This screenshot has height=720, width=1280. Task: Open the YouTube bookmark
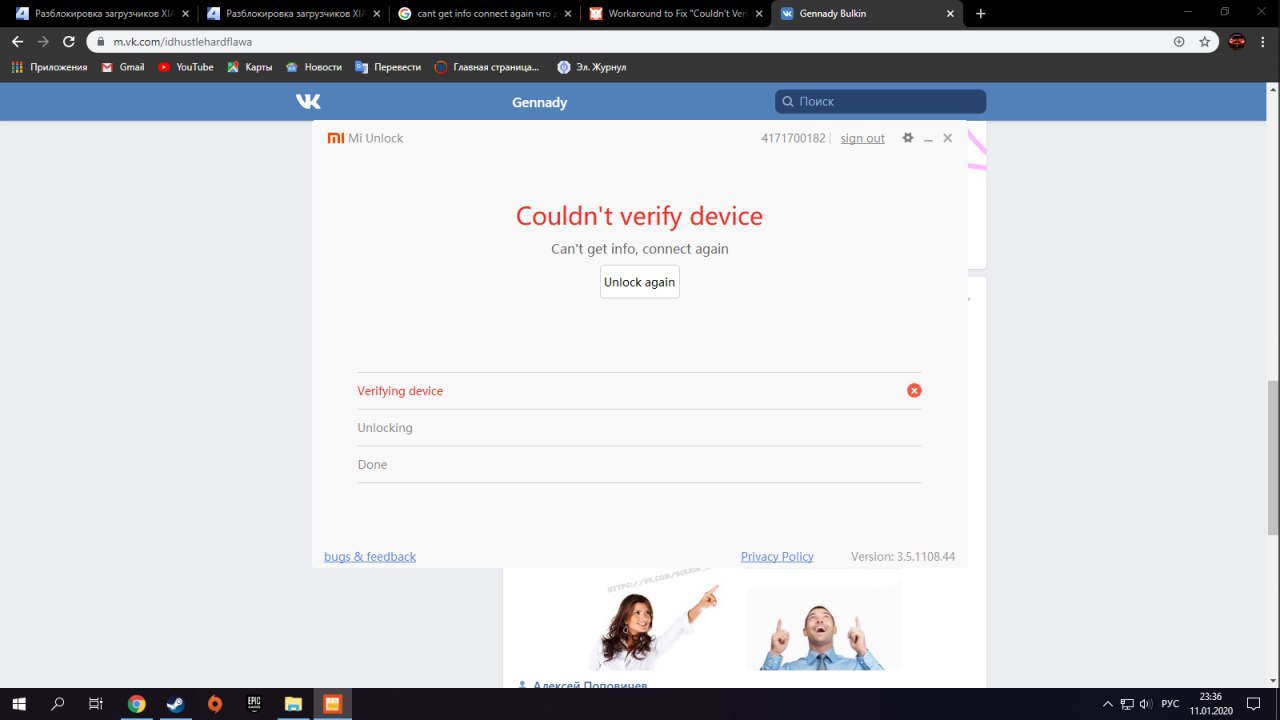pos(186,67)
